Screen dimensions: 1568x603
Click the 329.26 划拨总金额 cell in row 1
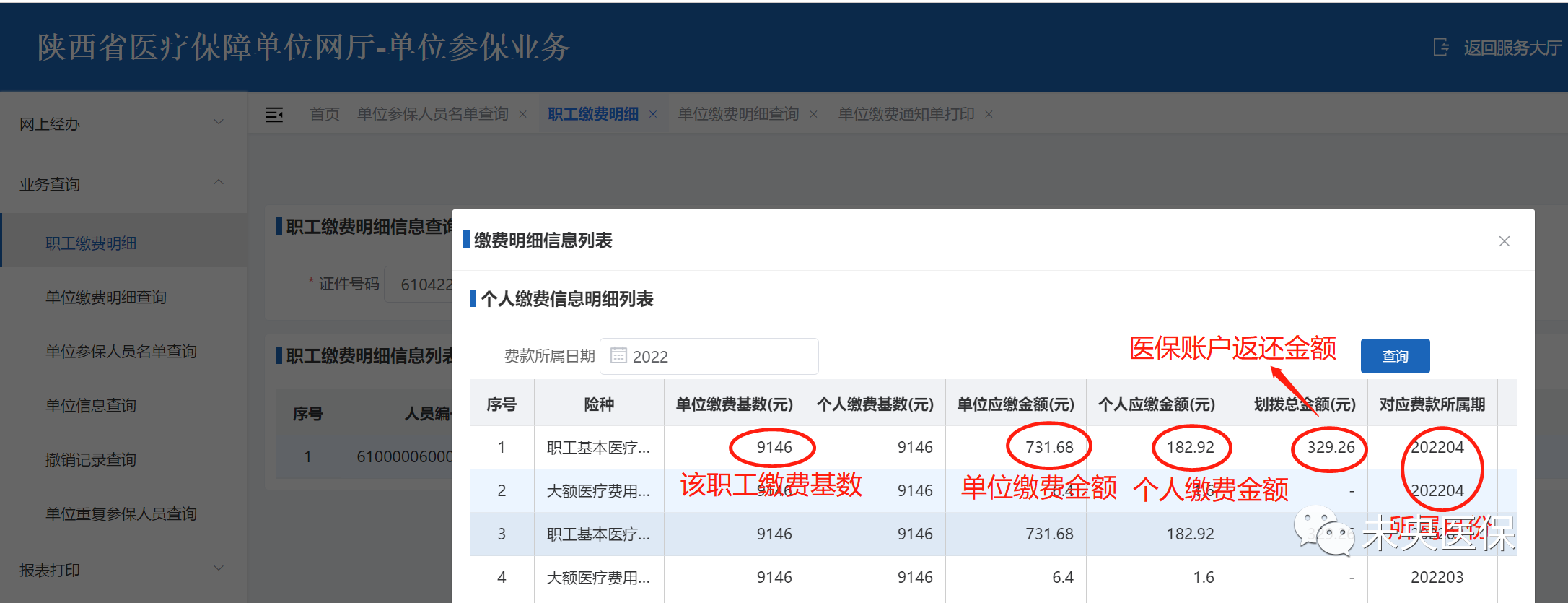pyautogui.click(x=1331, y=448)
